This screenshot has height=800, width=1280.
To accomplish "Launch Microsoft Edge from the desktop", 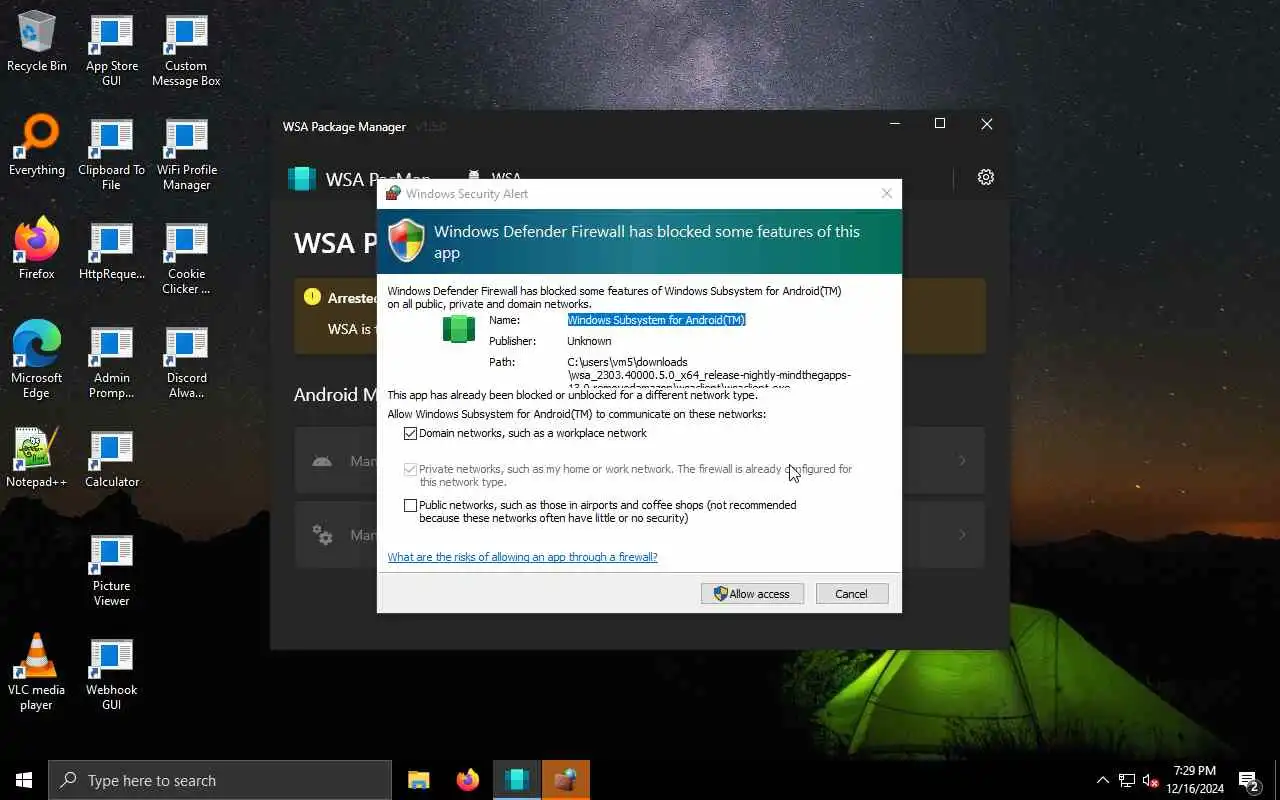I will (x=37, y=360).
